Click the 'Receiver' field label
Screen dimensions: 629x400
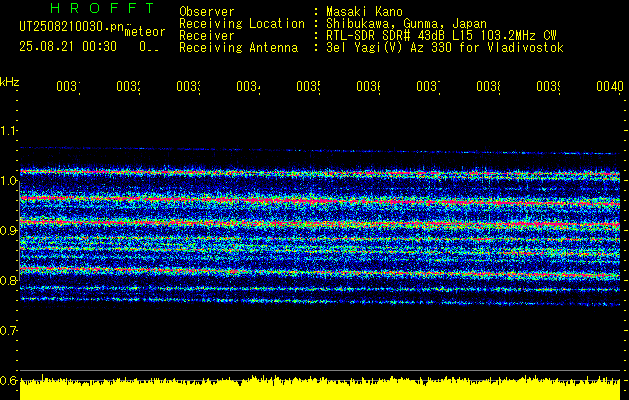[x=207, y=36]
